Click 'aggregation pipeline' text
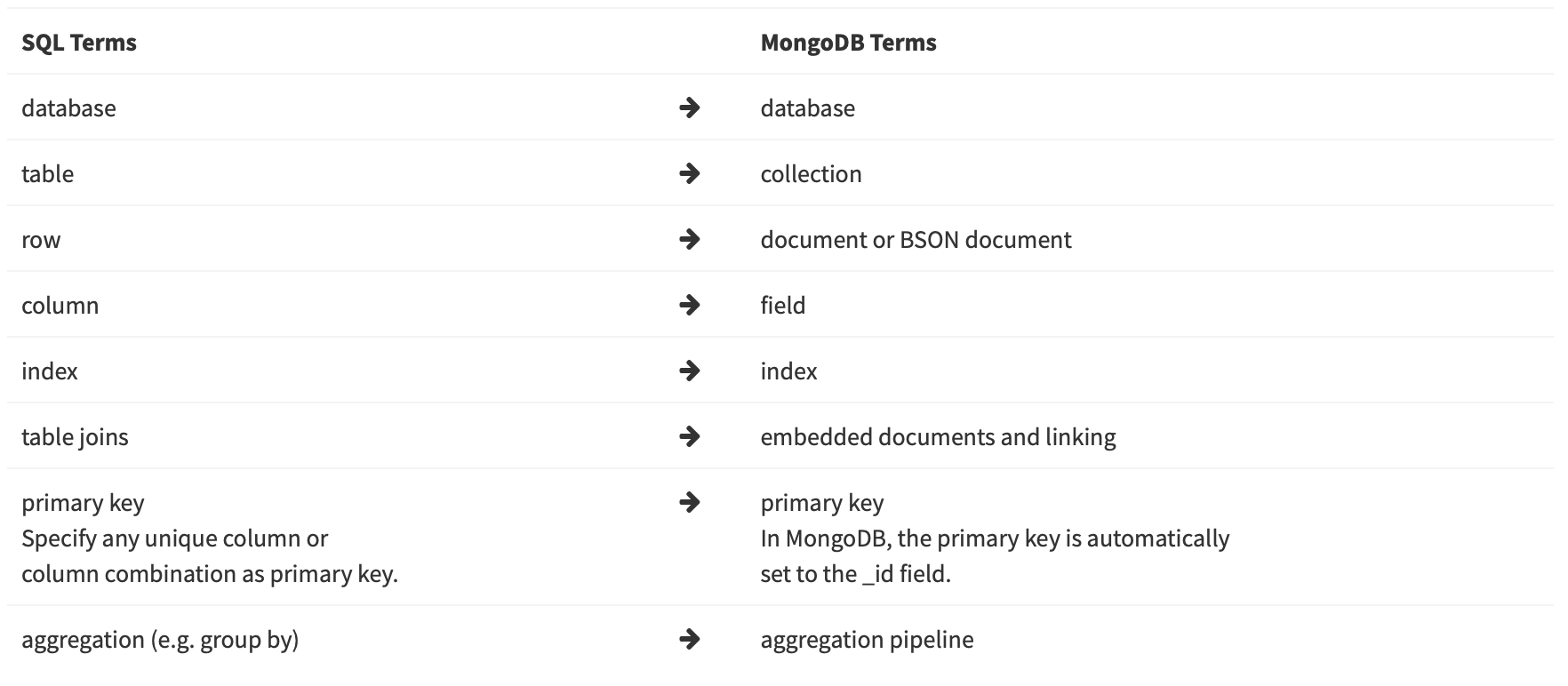 (867, 639)
